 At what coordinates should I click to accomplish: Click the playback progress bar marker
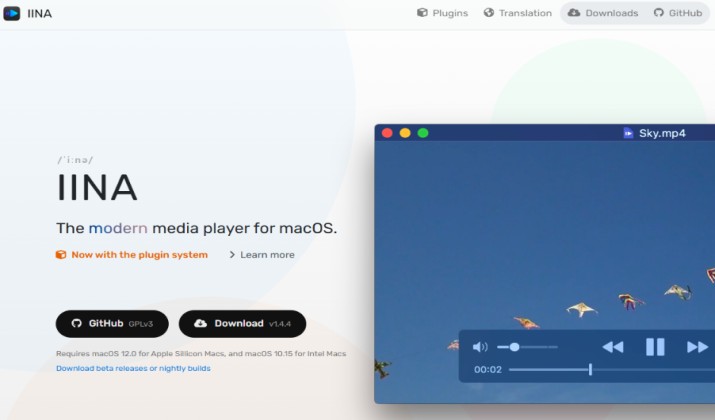pos(591,369)
